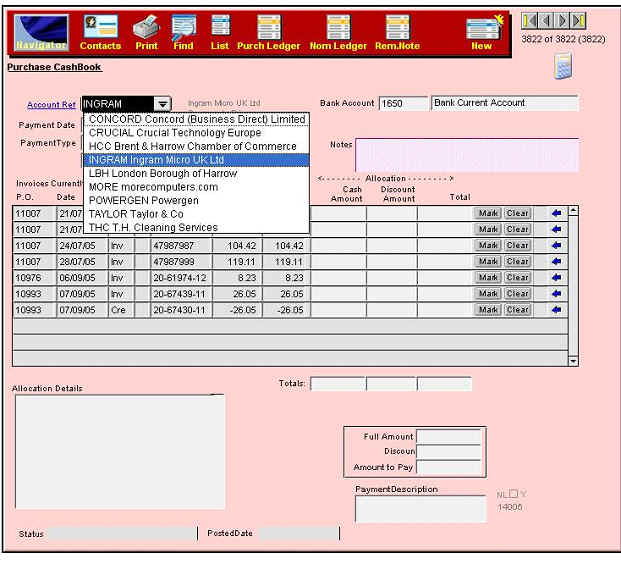Viewport: 621px width, 564px height.
Task: Clear the invoice 20-67439-11 row
Action: [518, 293]
